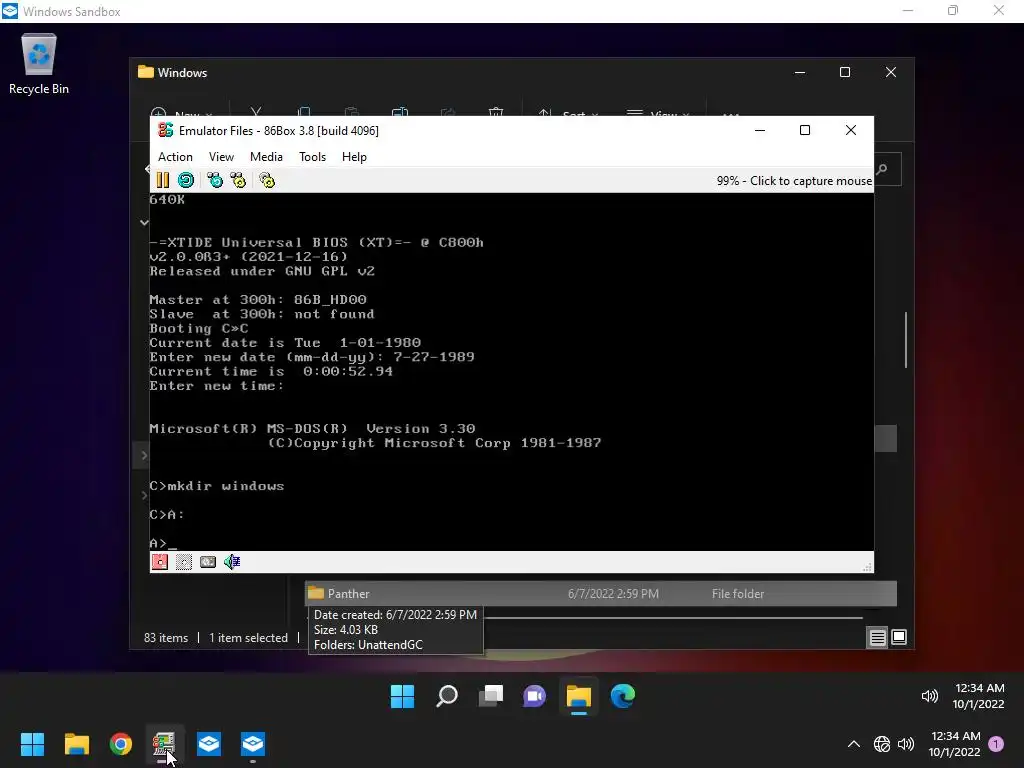Launch Google Chrome from the host taskbar
The image size is (1024, 768).
[121, 744]
